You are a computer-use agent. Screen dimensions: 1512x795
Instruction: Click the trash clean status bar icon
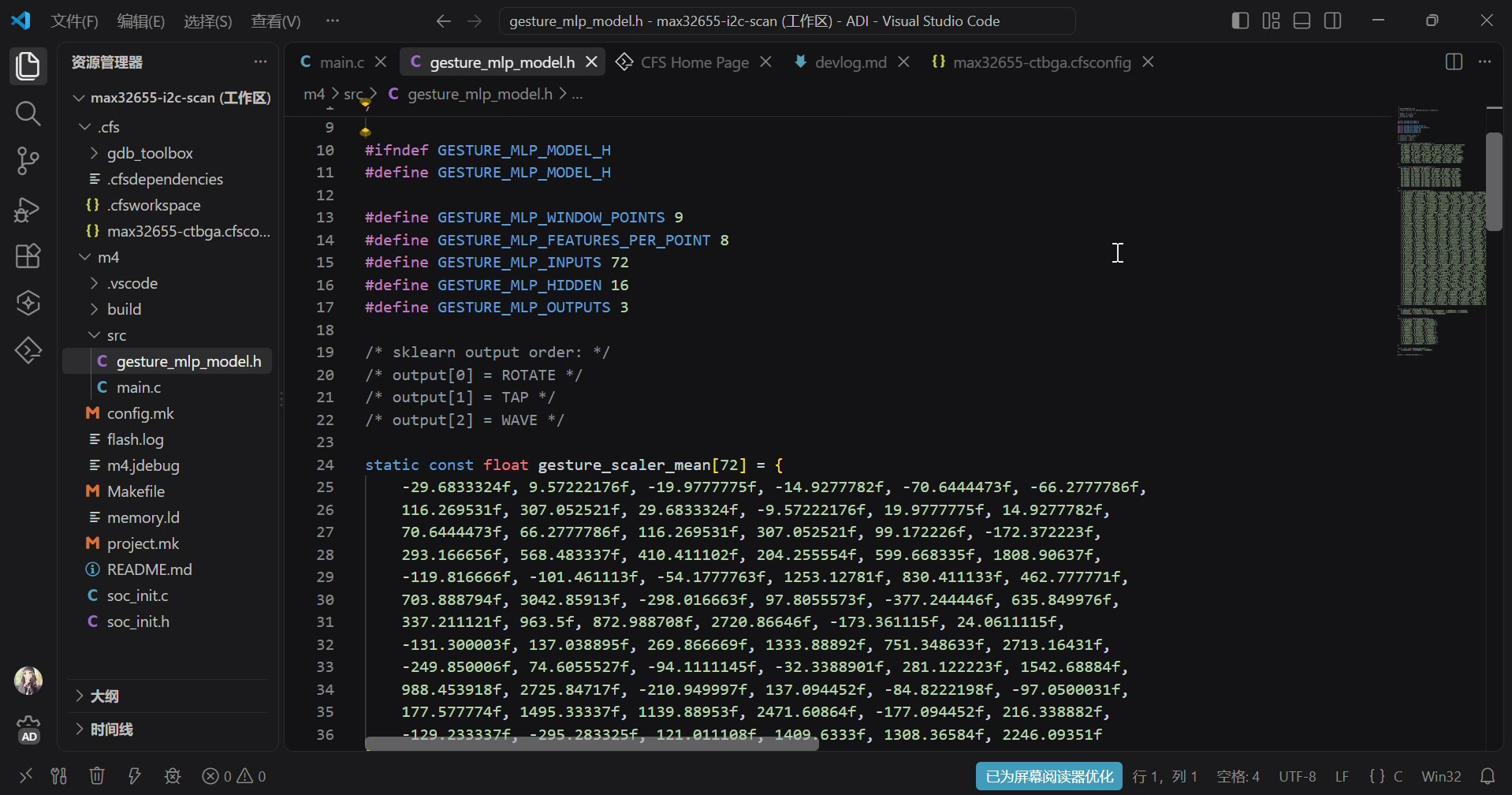tap(97, 776)
